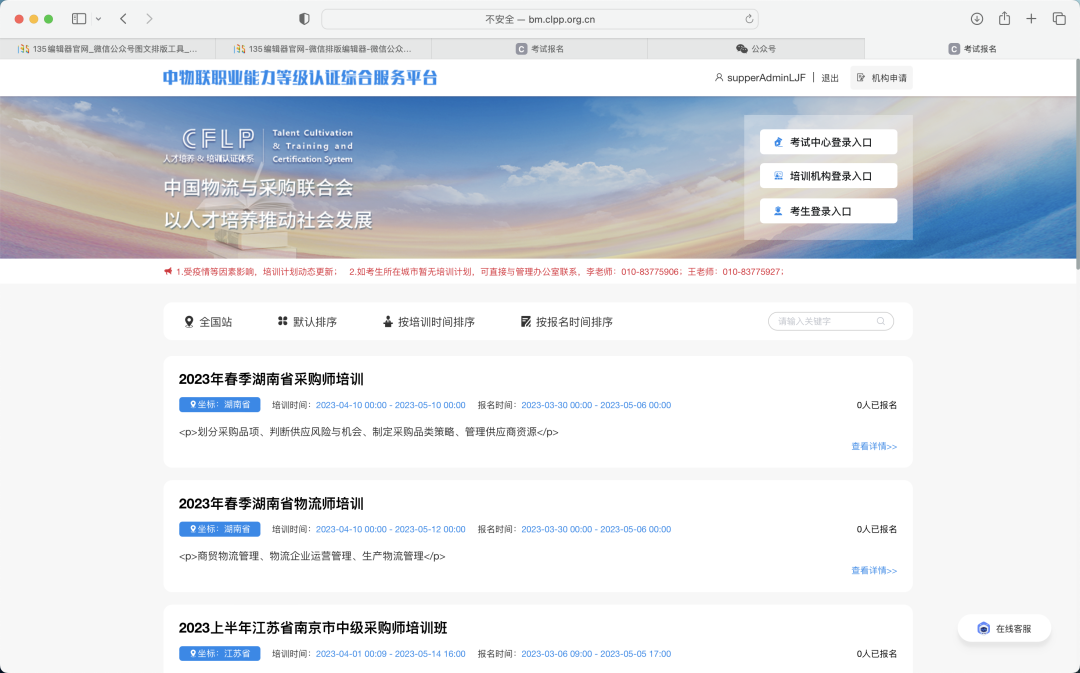The height and width of the screenshot is (673, 1080).
Task: Click the profile icon next to supperAdminLJF
Action: 719,77
